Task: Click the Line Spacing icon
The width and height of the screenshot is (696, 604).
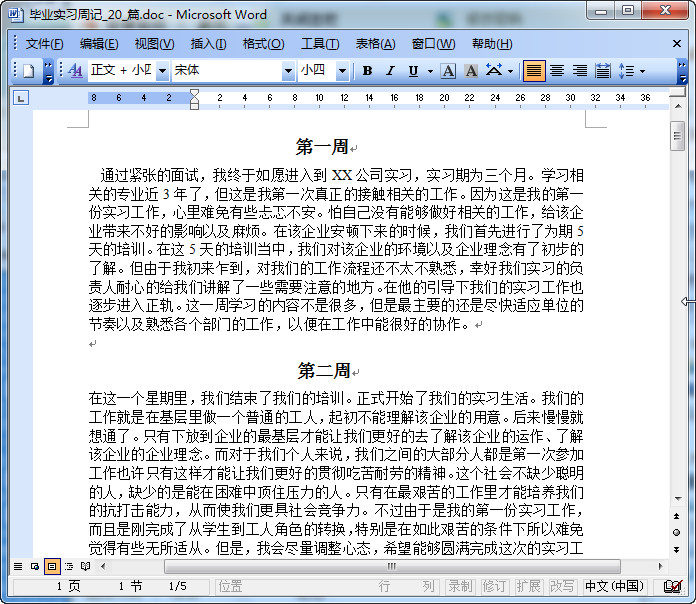Action: point(626,71)
